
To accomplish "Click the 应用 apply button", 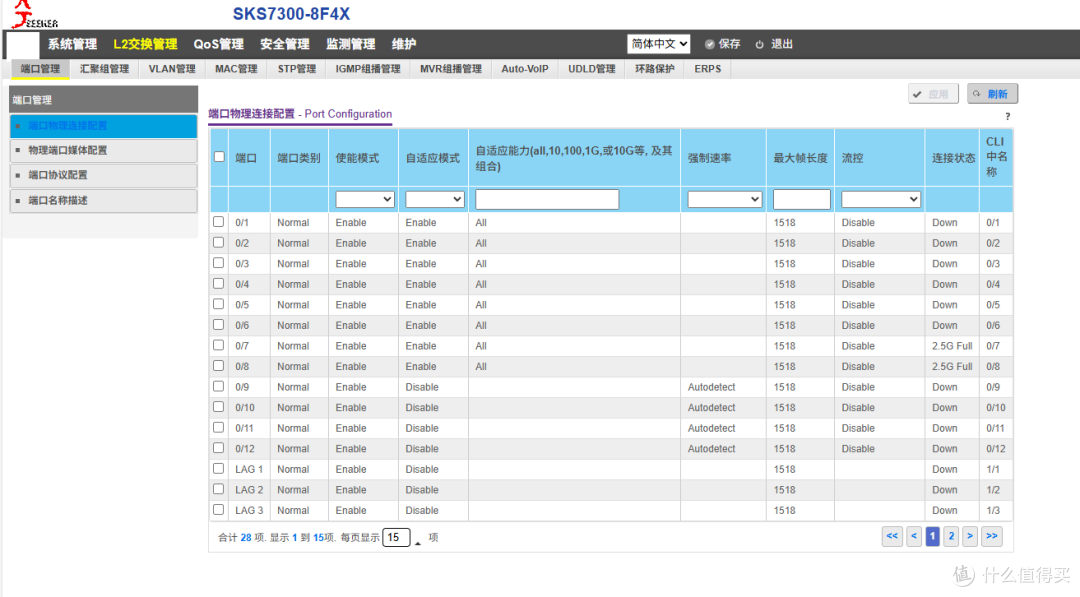I will pyautogui.click(x=933, y=94).
